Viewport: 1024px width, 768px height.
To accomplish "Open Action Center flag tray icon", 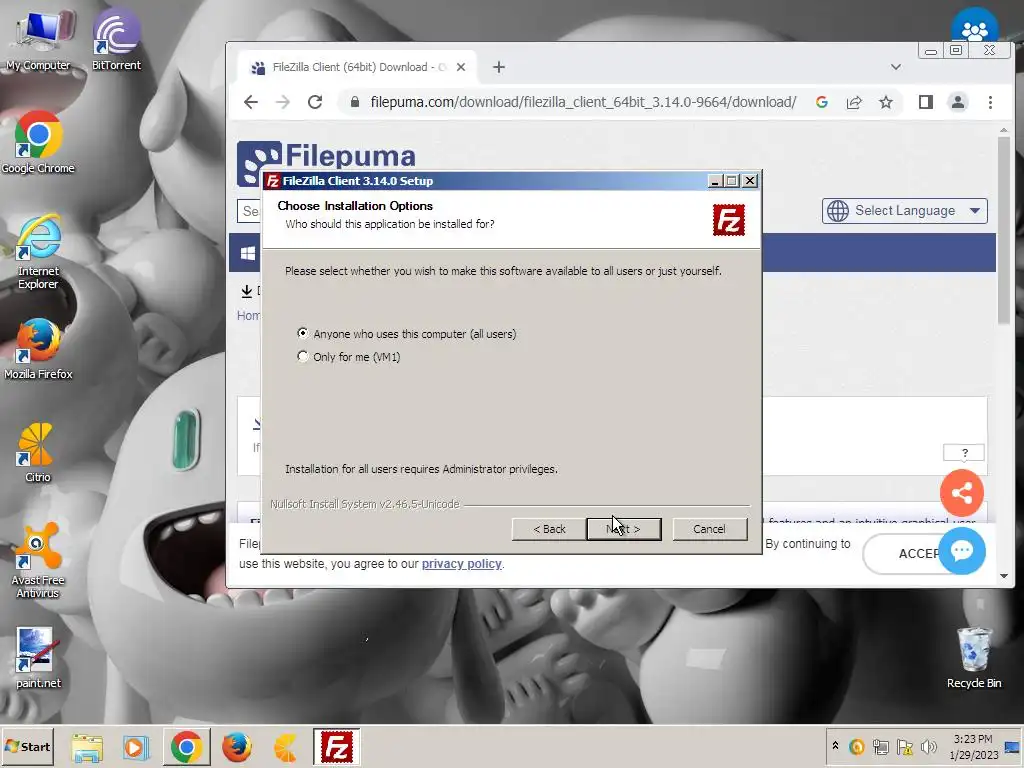I will click(x=904, y=746).
